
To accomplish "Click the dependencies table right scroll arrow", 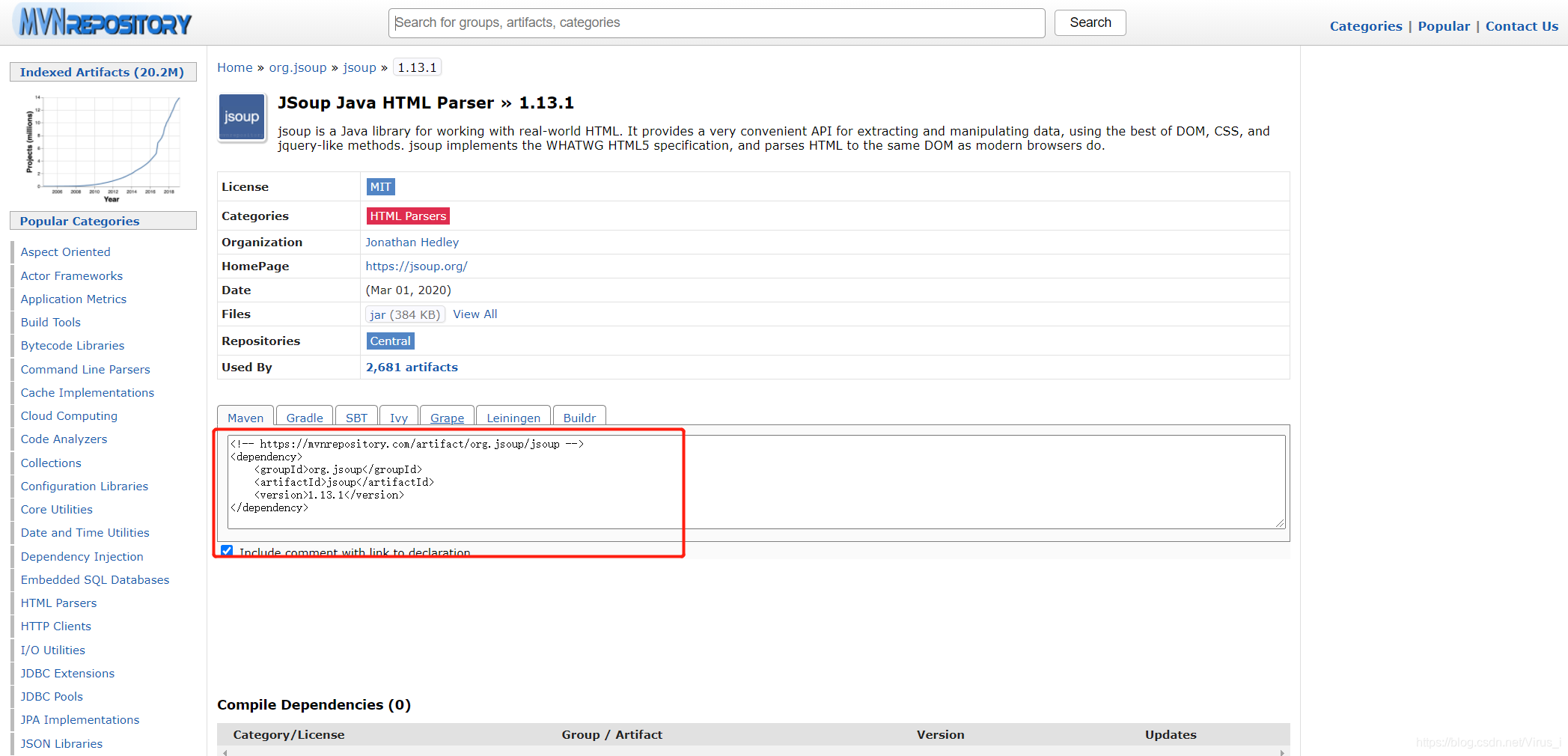I will [1283, 753].
